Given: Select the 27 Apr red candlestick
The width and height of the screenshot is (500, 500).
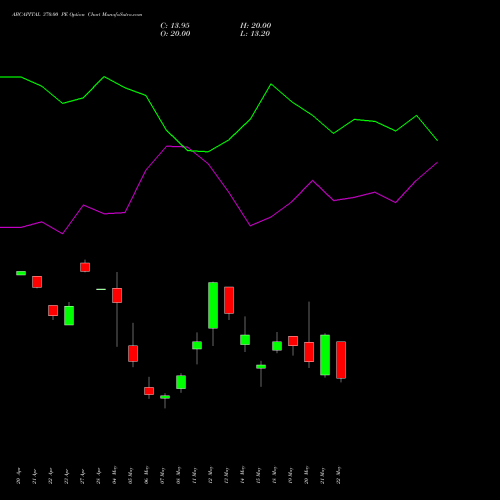Looking at the screenshot, I should [85, 267].
